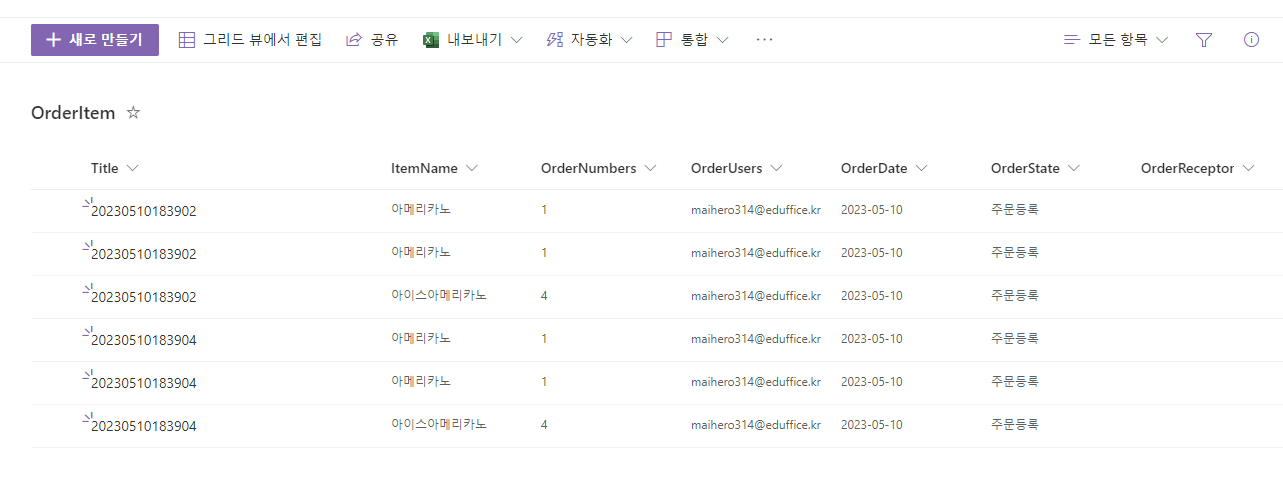Click the first row's maihero314@eduffice.kr
Image resolution: width=1283 pixels, height=481 pixels.
click(x=756, y=210)
